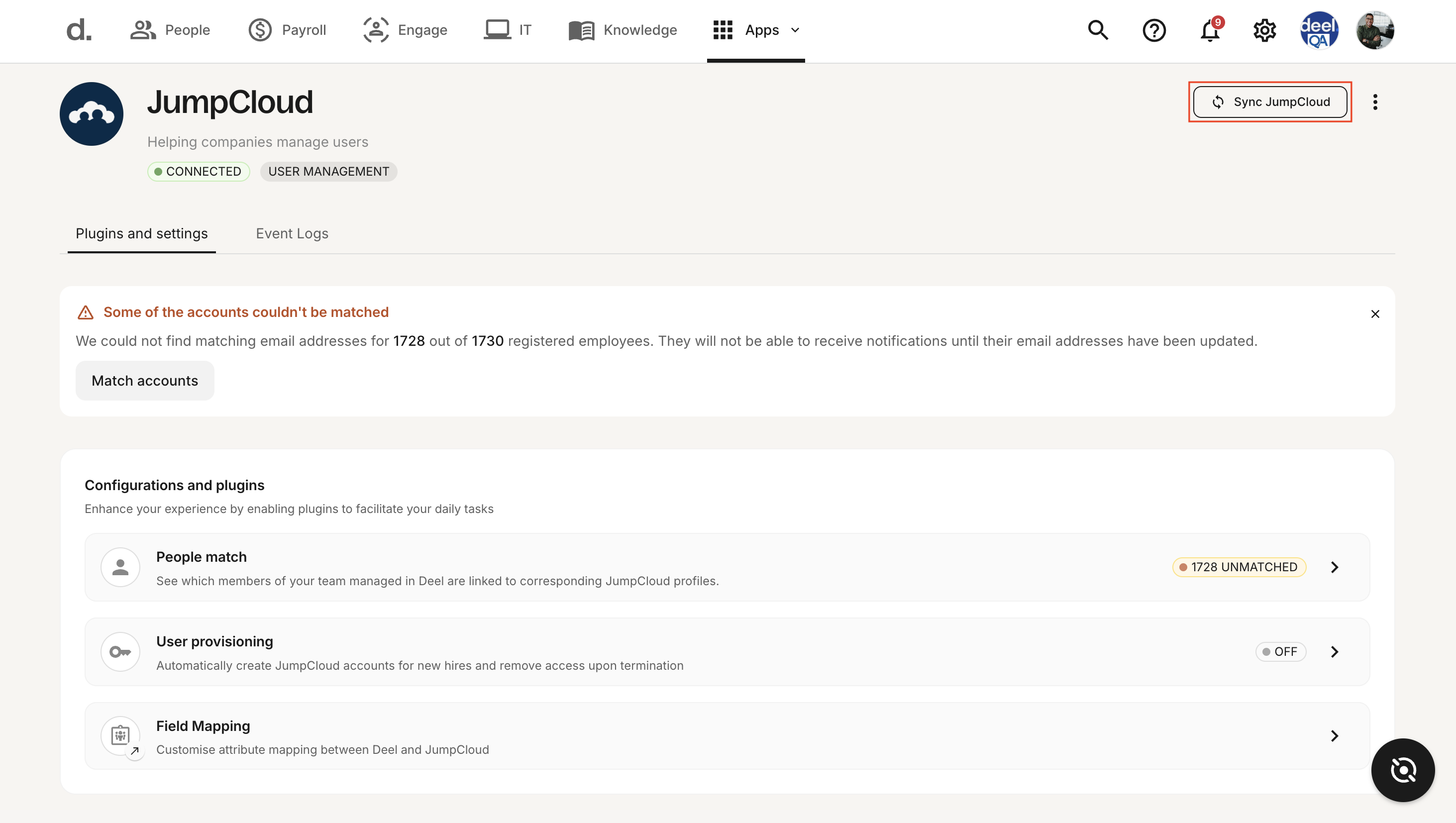The image size is (1456, 823).
Task: Click the Match accounts button
Action: 145,381
